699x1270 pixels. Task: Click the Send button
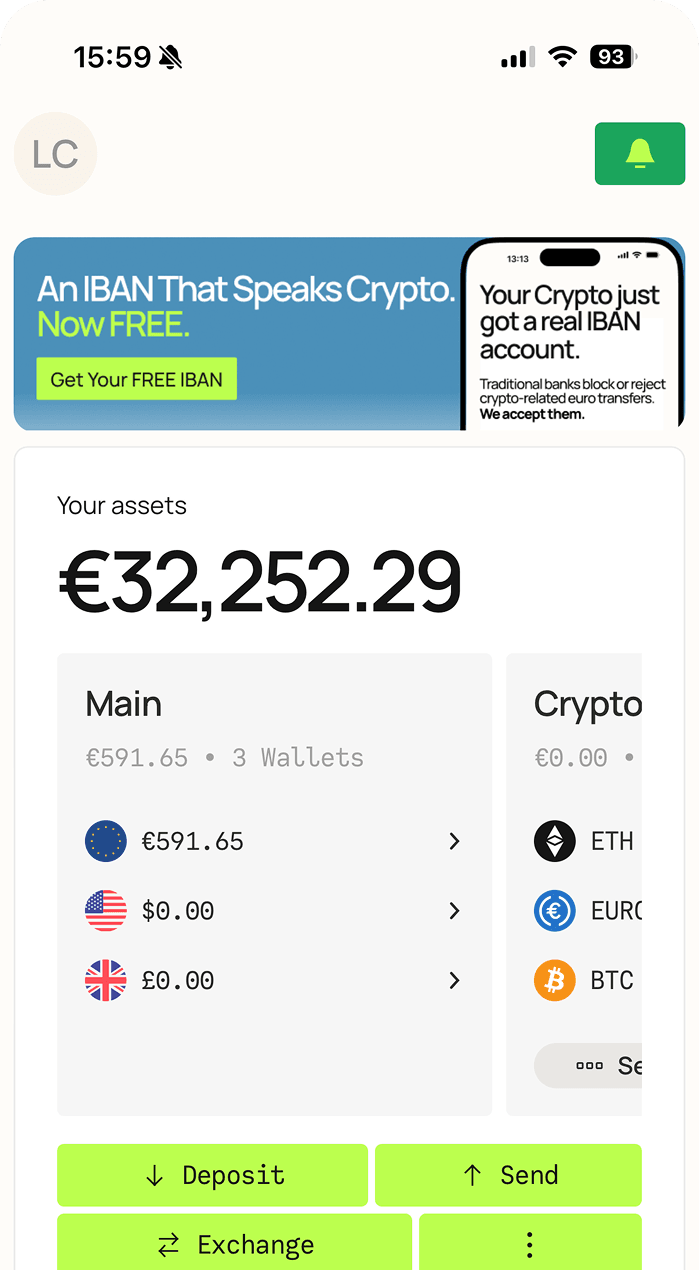tap(508, 1174)
